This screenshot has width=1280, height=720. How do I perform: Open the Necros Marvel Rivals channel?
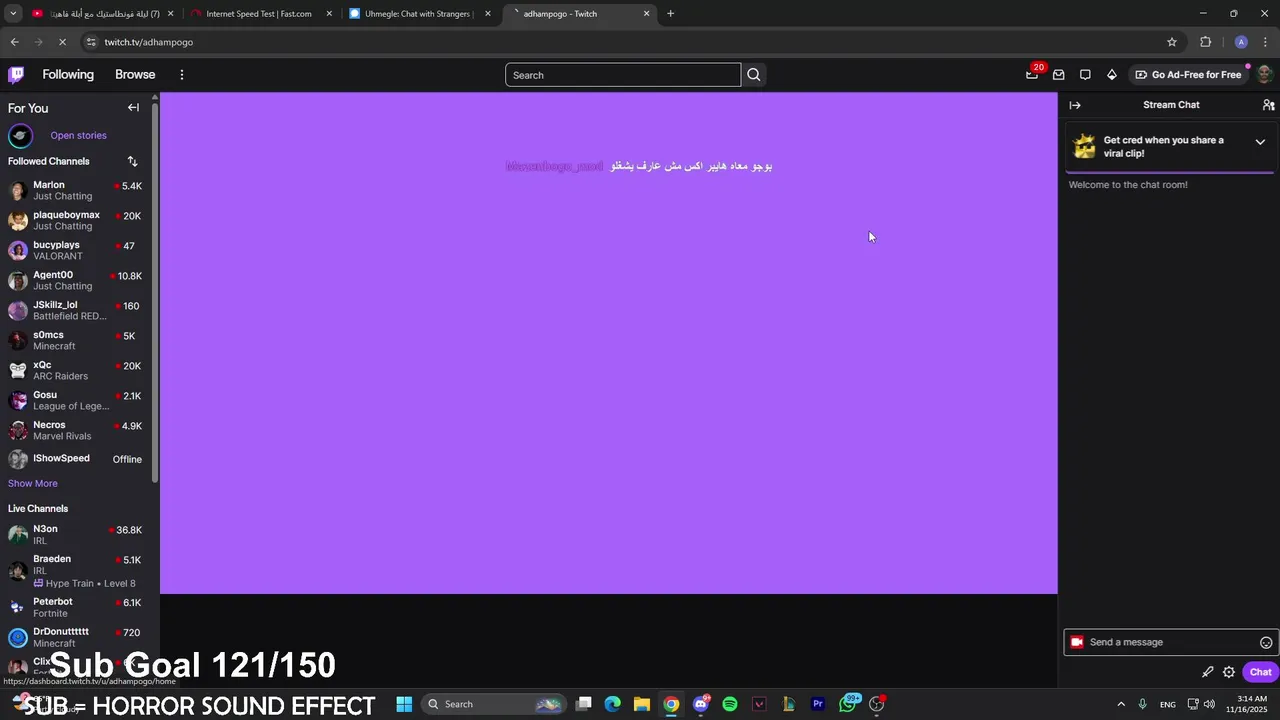[x=76, y=430]
